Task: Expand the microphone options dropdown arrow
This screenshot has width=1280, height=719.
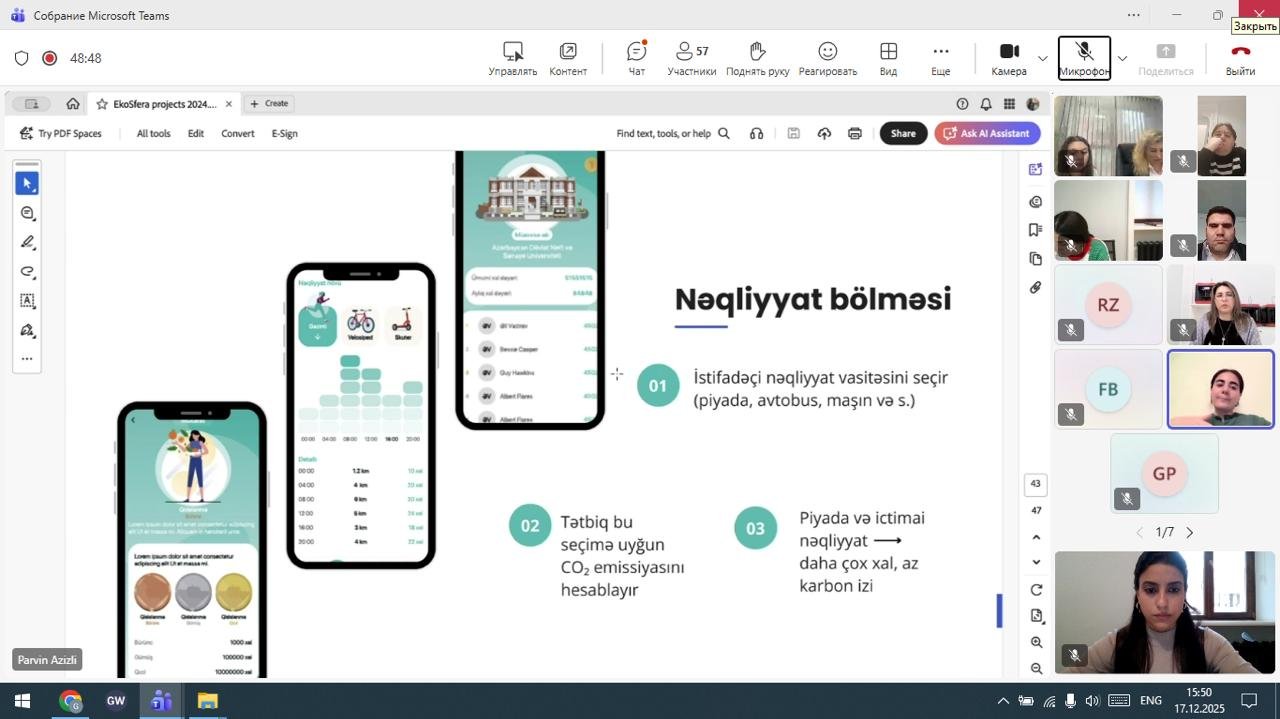Action: tap(1122, 58)
